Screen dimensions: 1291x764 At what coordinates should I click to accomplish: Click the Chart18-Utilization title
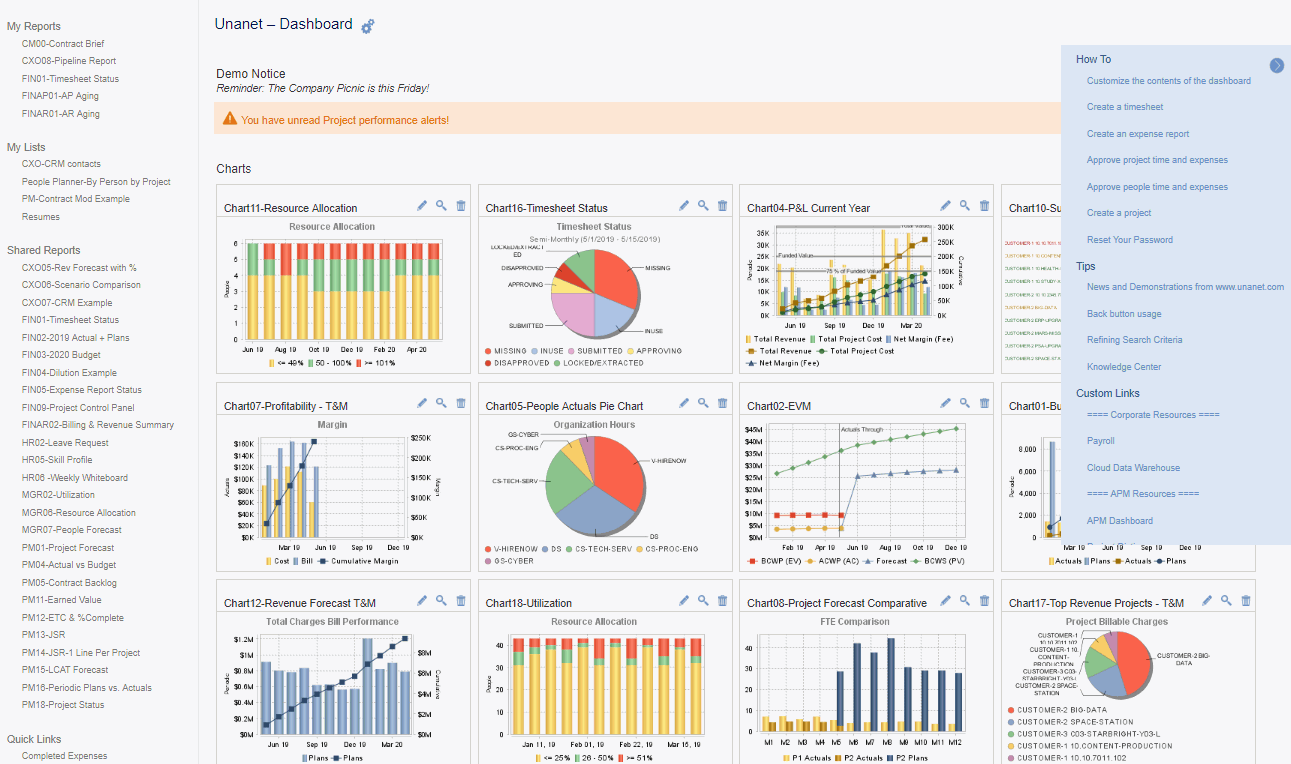(x=529, y=603)
